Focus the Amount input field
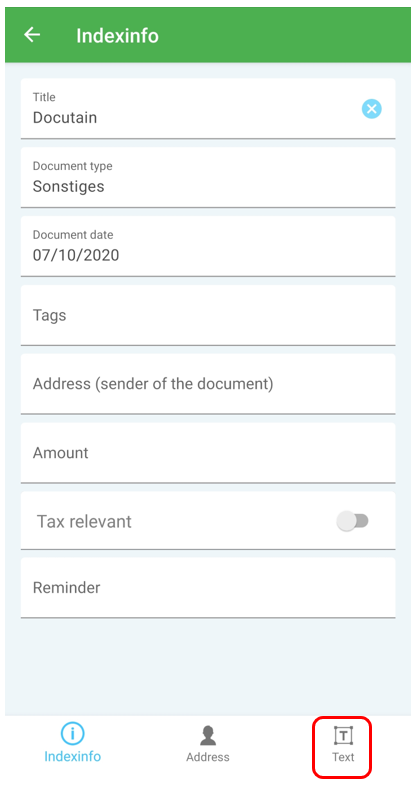418x796 pixels. click(208, 453)
